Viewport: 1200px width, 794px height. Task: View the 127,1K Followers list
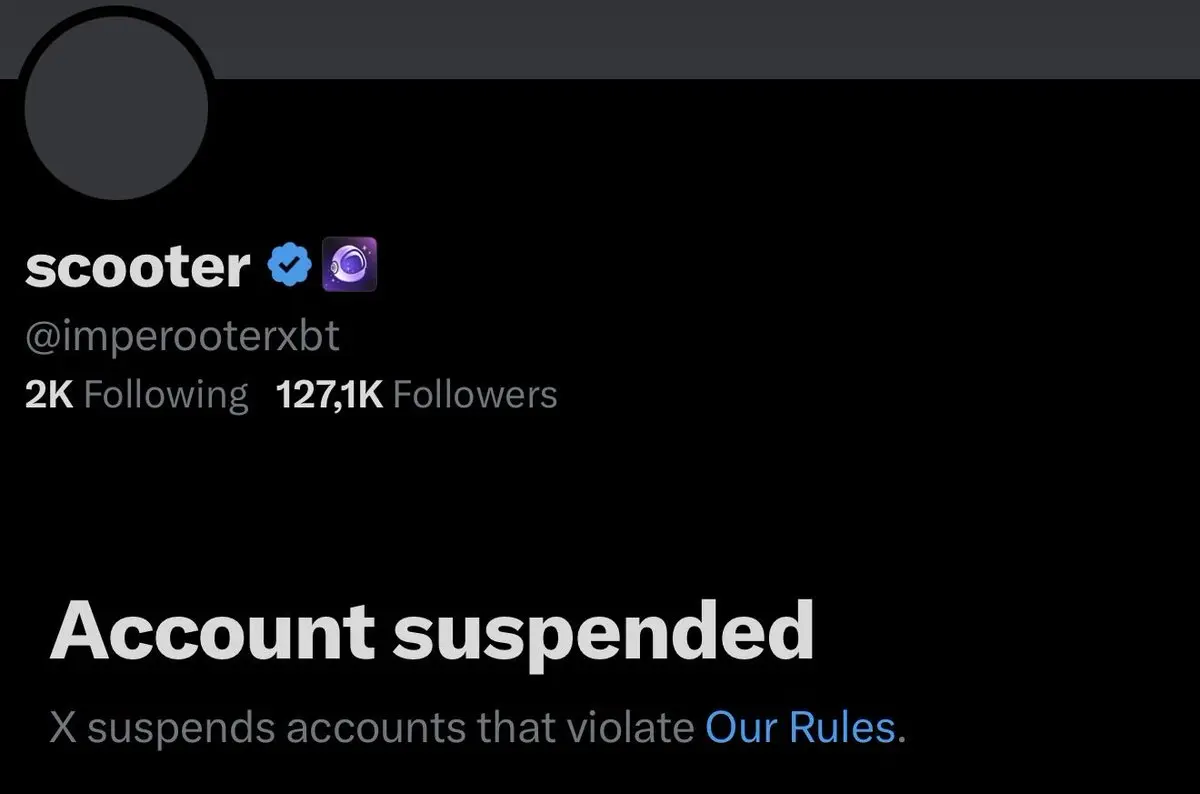point(416,394)
